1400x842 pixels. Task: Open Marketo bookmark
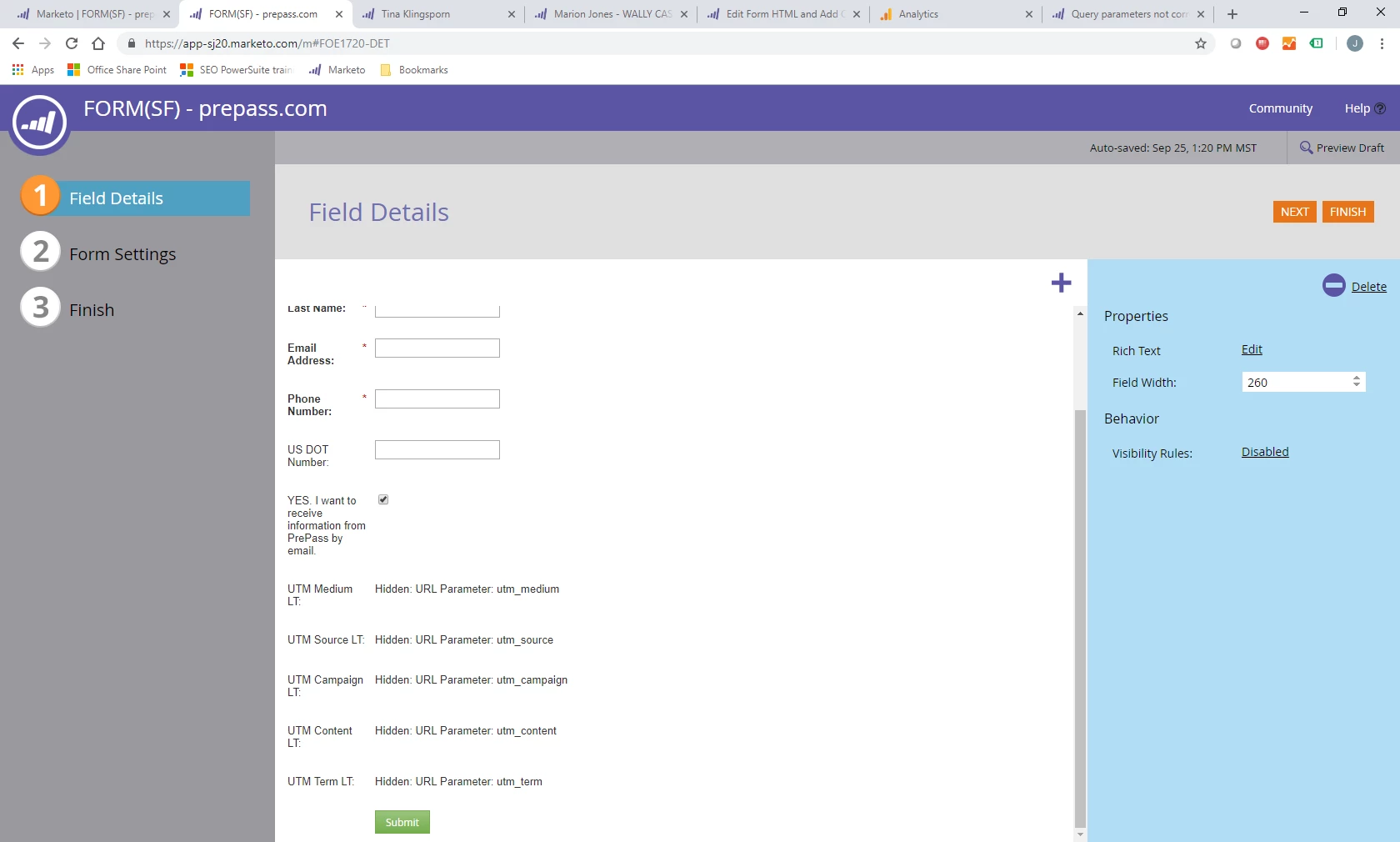coord(337,70)
